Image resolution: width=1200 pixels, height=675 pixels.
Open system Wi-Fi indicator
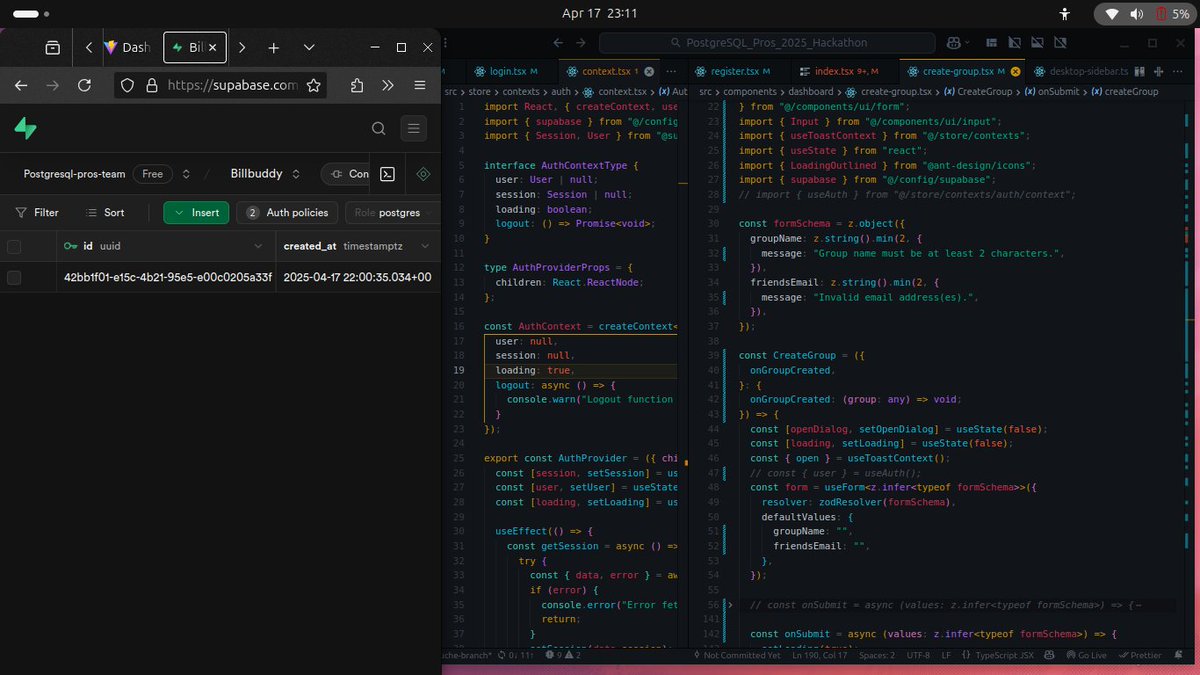1110,14
